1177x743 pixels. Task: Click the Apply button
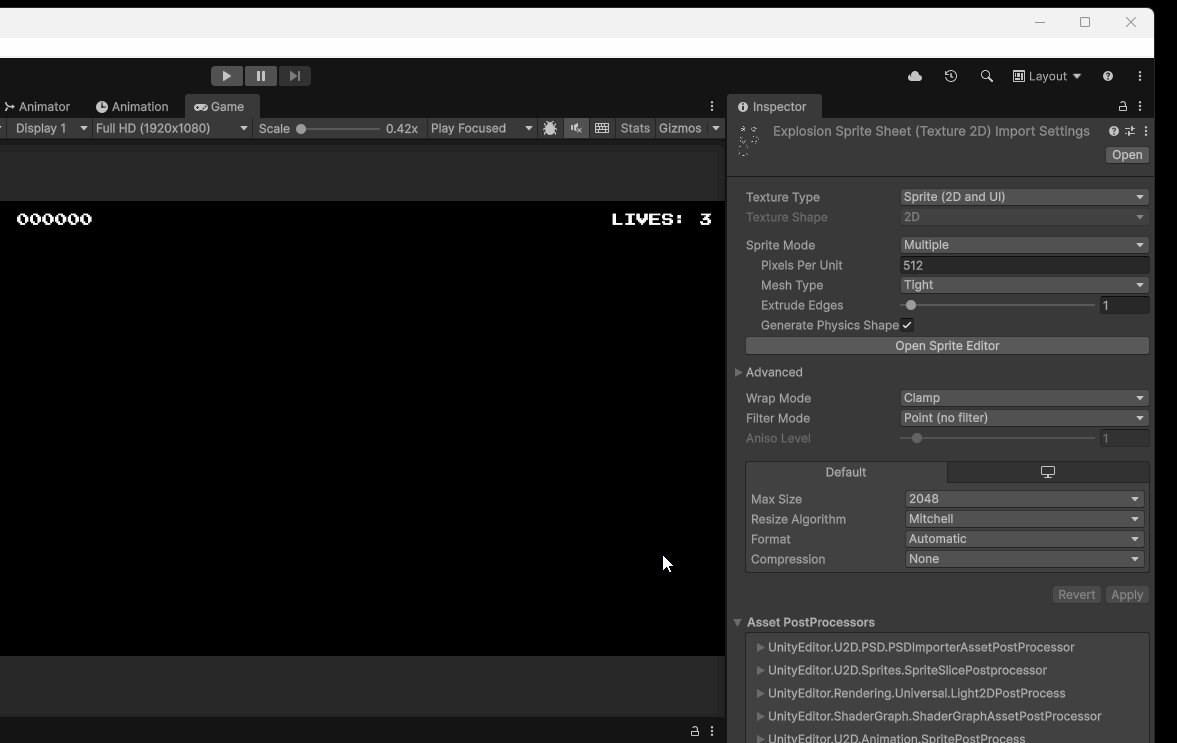[x=1127, y=594]
